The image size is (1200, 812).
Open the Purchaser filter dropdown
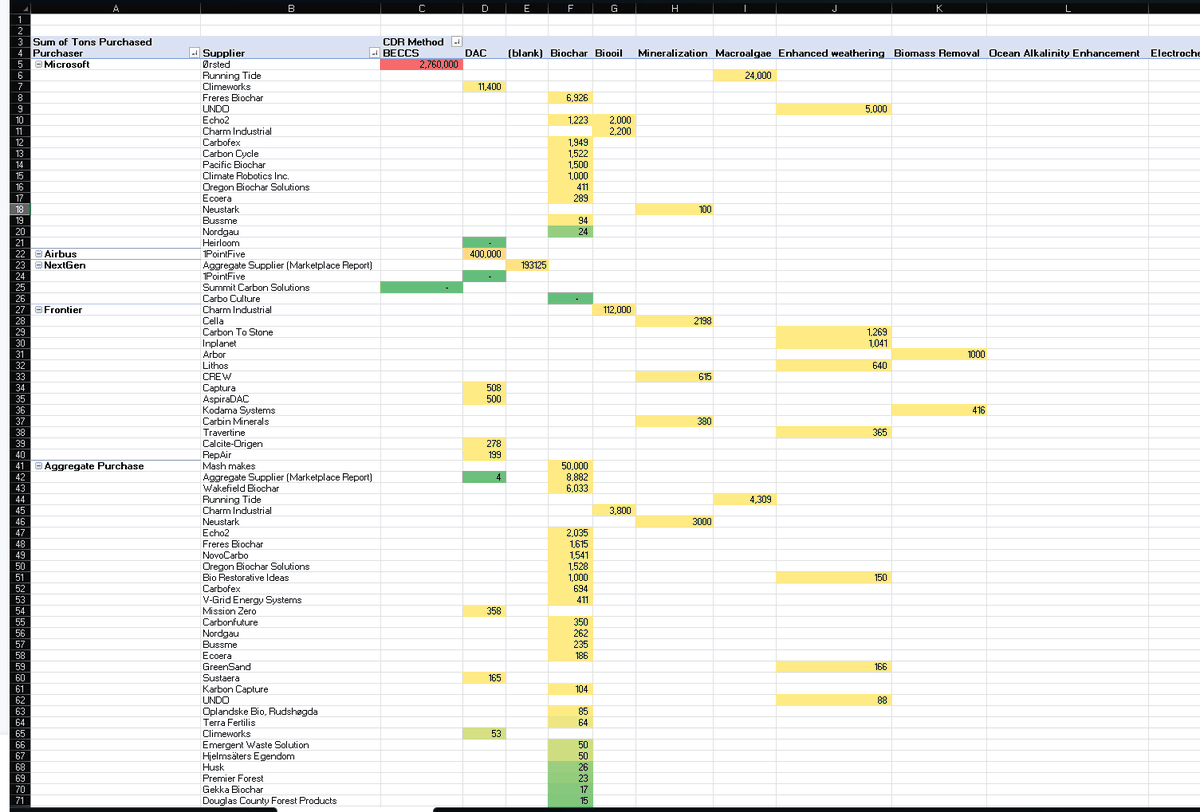pos(193,53)
